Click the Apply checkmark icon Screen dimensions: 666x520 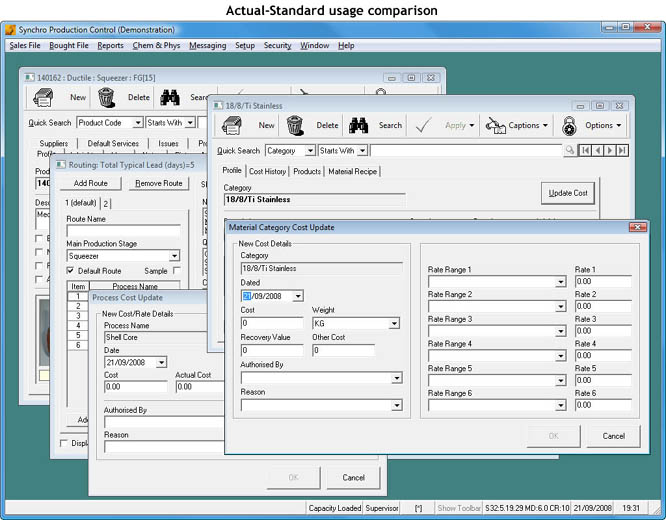[x=423, y=125]
